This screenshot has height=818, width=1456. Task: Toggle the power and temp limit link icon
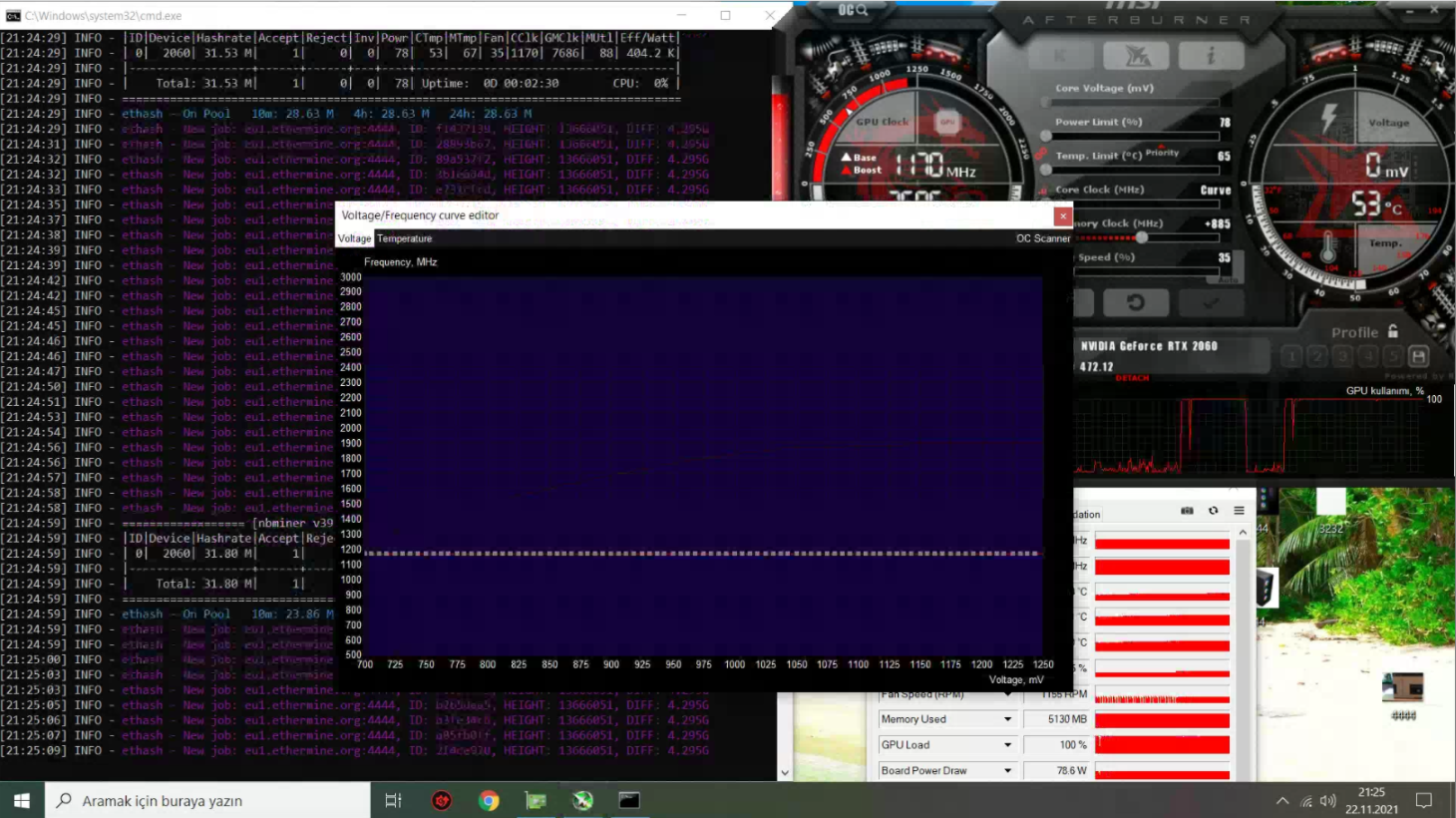tap(1042, 155)
